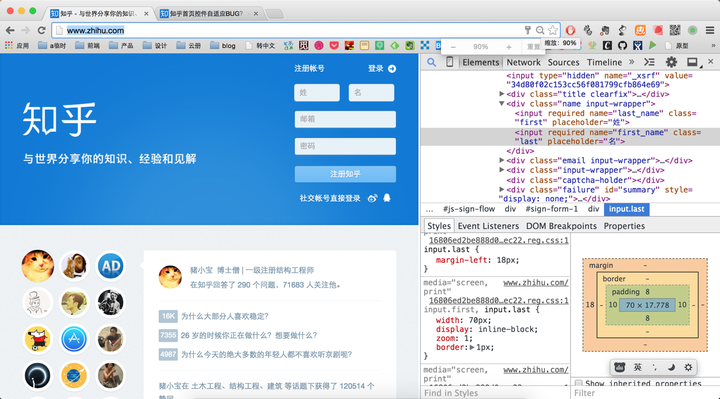Zoom in with the plus button in zoom popup
The height and width of the screenshot is (399, 720).
509,47
